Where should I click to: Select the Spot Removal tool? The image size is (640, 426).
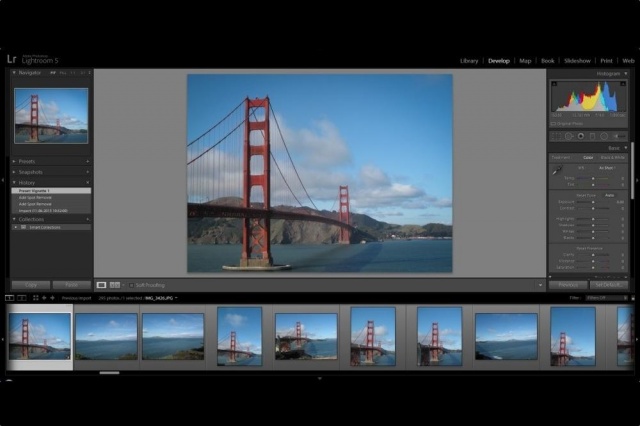(x=569, y=136)
